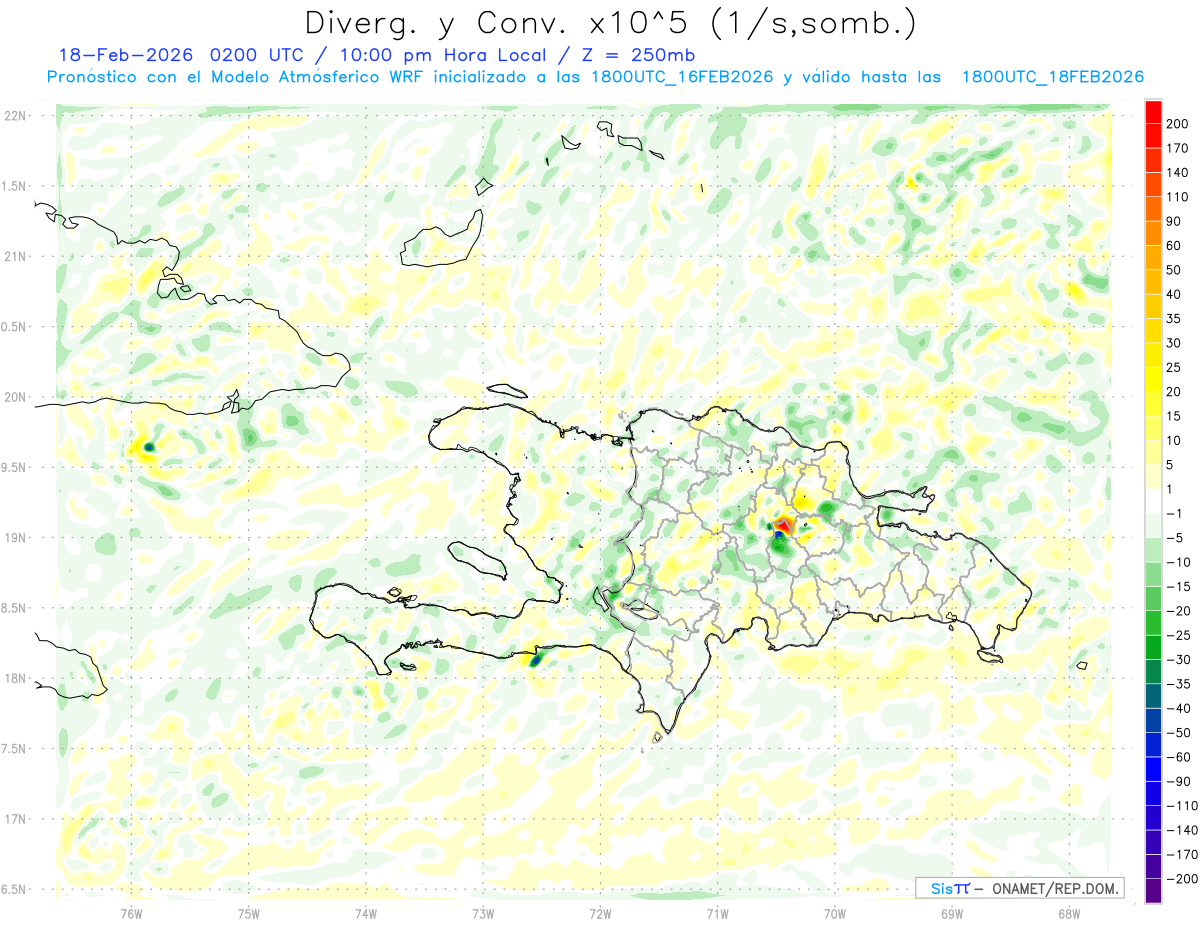
Task: Click the '20N' latitude label
Action: [x=15, y=397]
